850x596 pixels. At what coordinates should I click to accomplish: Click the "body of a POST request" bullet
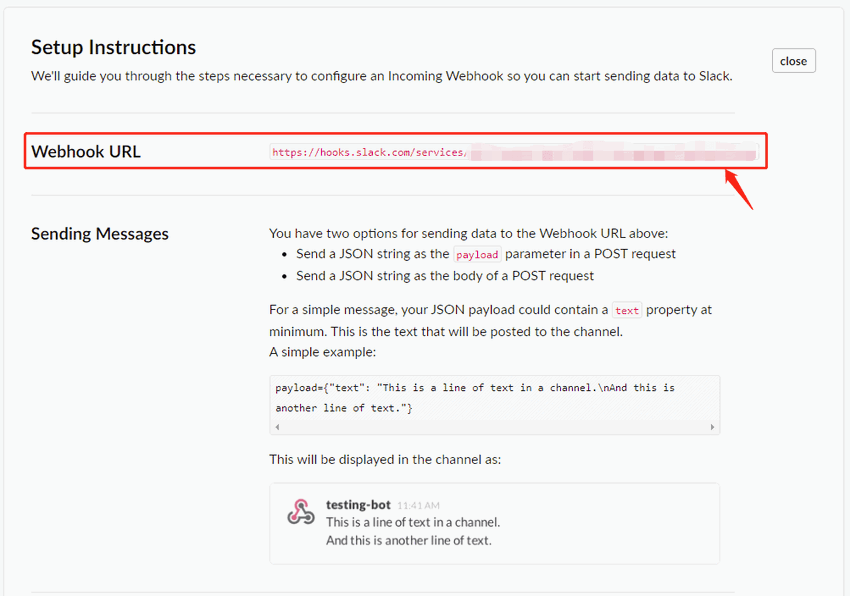[445, 276]
